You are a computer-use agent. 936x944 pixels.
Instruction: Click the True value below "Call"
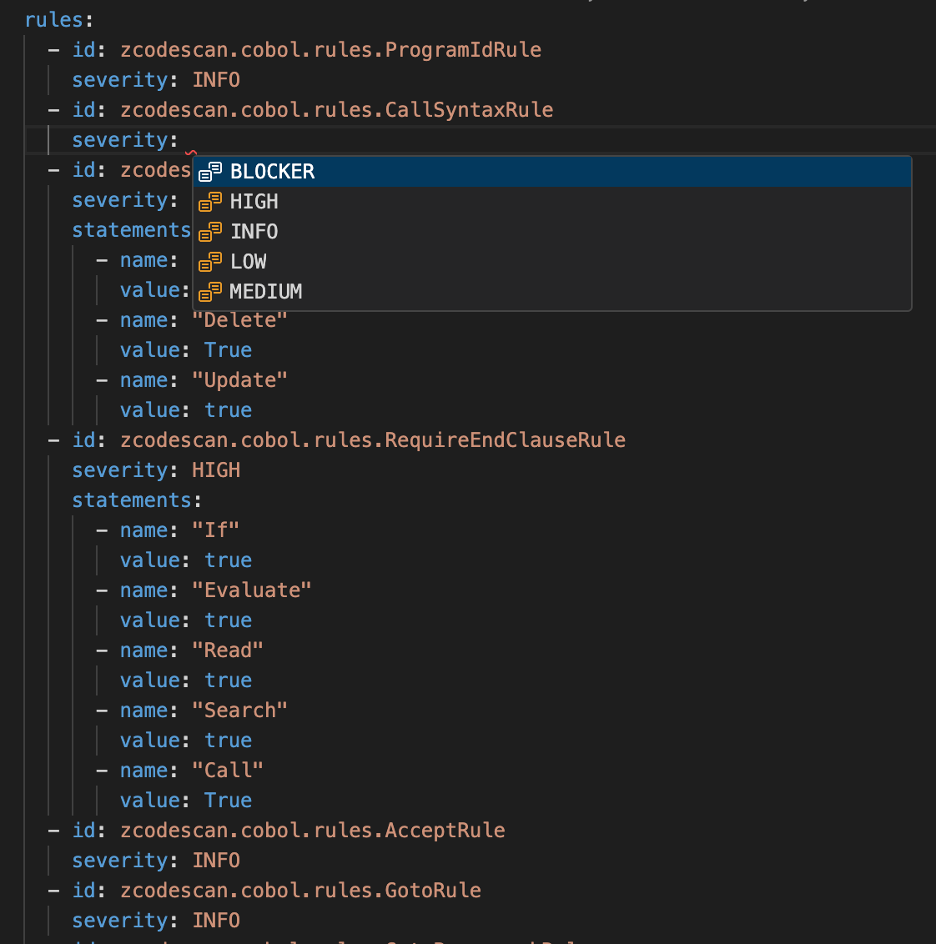click(x=228, y=800)
